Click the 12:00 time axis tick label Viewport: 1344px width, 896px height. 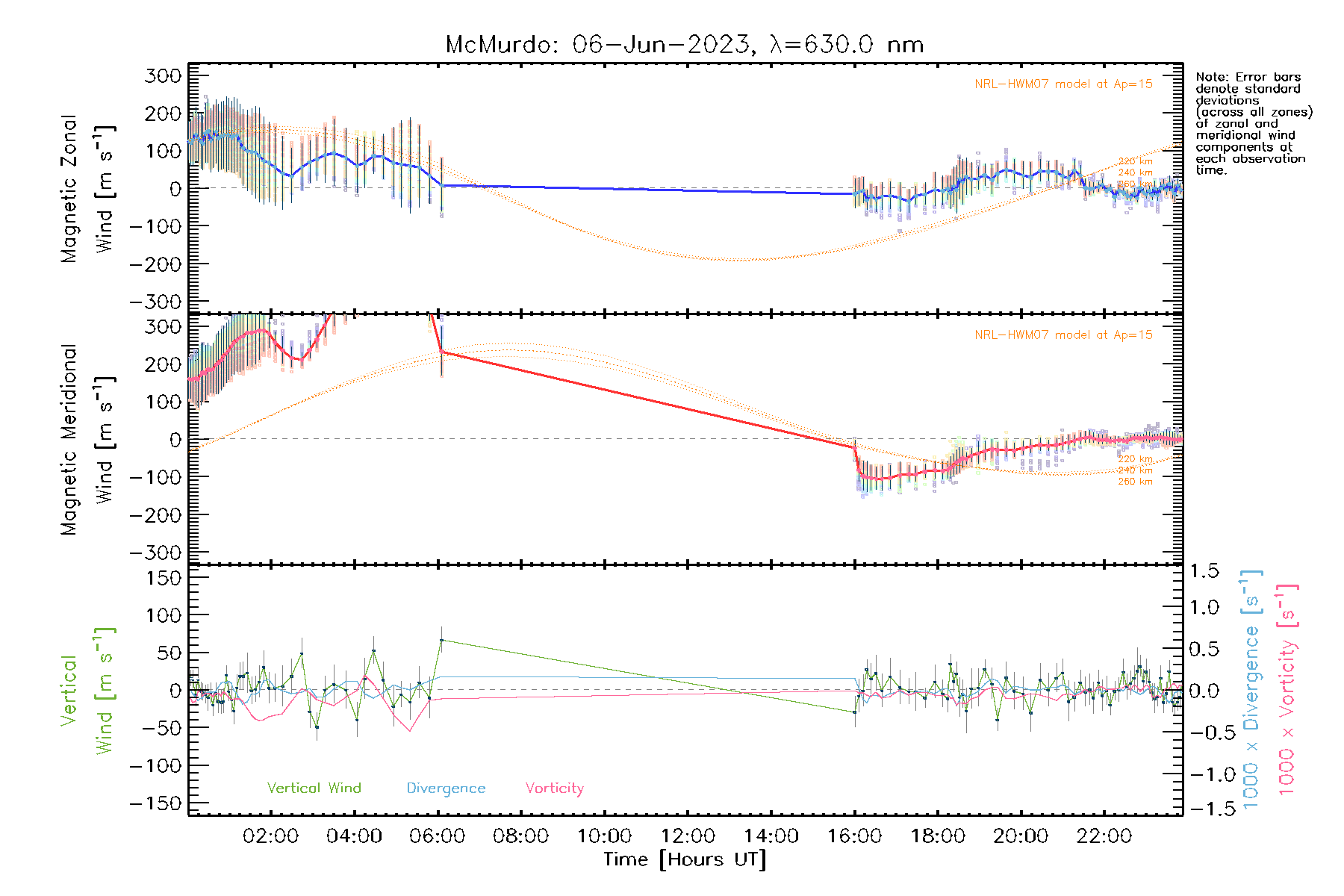tap(688, 836)
